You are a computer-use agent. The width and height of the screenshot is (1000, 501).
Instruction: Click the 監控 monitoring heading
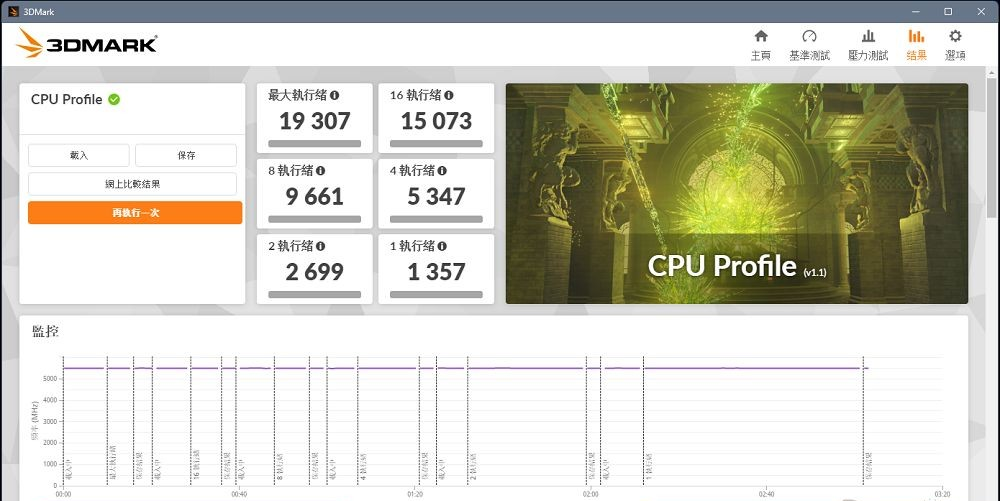[45, 331]
